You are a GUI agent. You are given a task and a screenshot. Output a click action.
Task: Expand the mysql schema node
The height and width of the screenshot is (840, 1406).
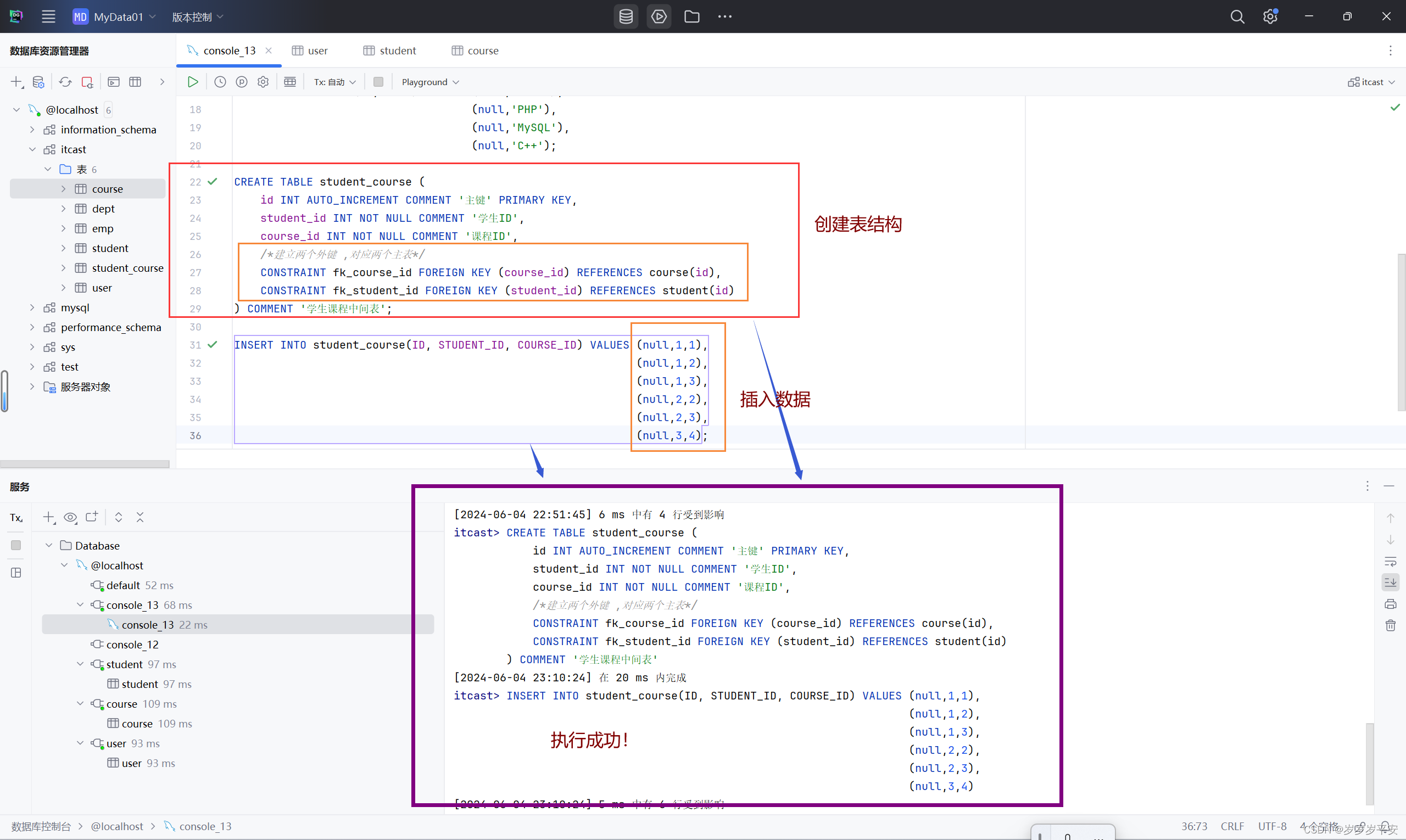[32, 307]
